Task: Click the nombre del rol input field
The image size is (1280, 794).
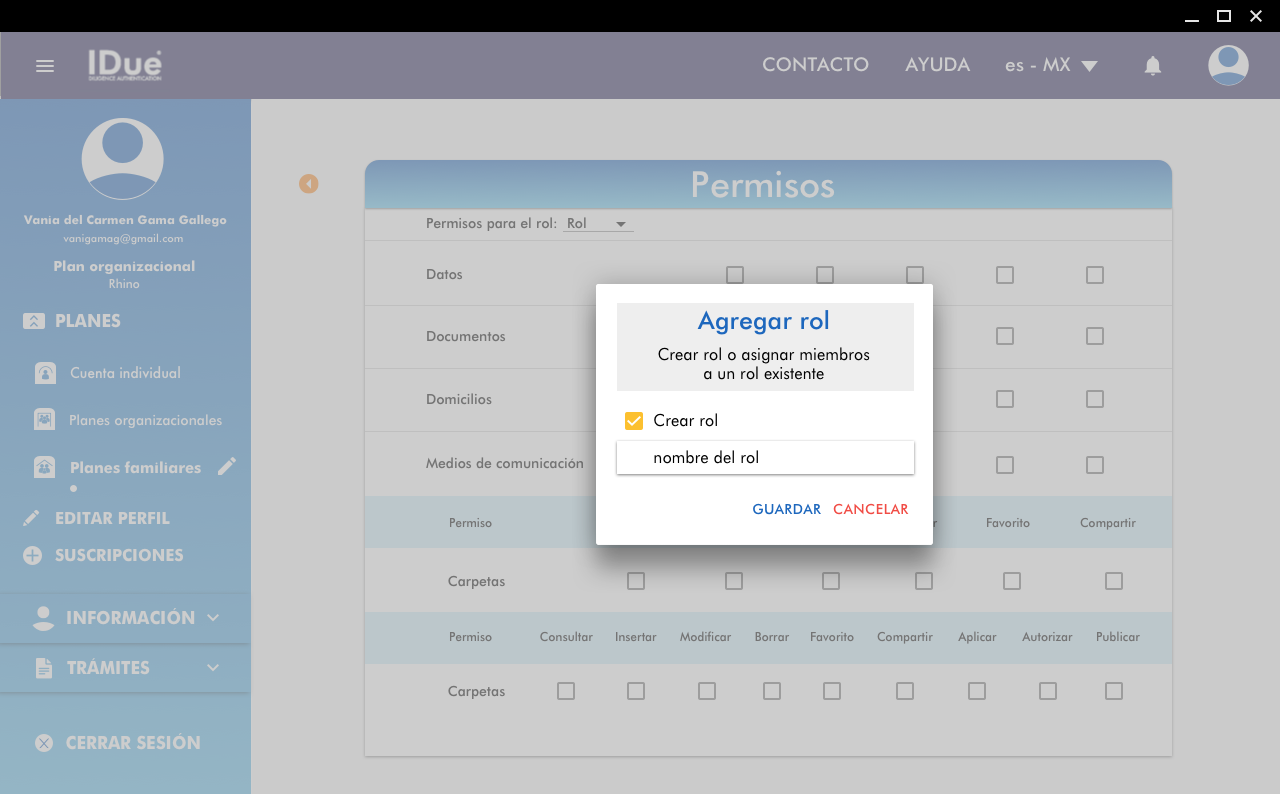Action: [x=765, y=458]
